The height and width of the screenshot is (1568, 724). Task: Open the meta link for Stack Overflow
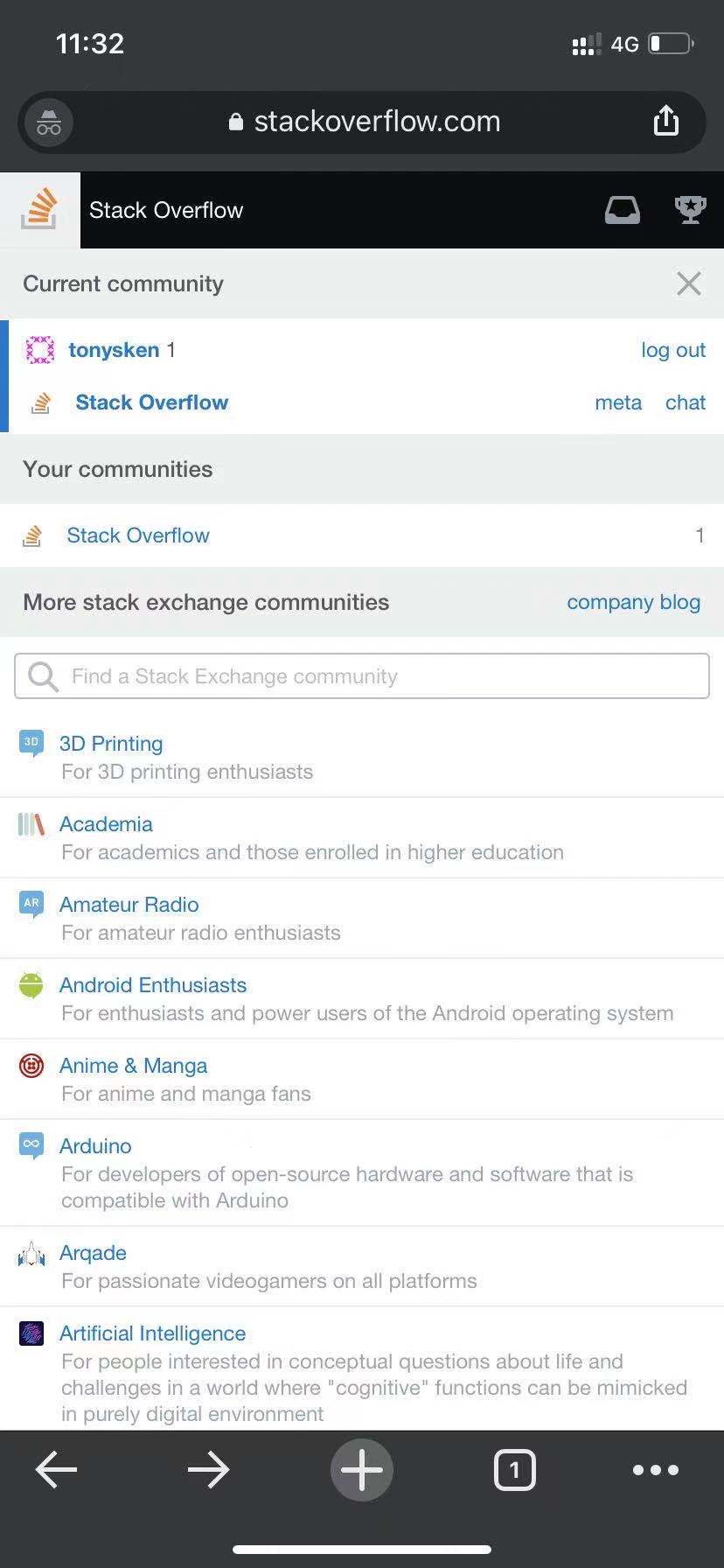(618, 402)
